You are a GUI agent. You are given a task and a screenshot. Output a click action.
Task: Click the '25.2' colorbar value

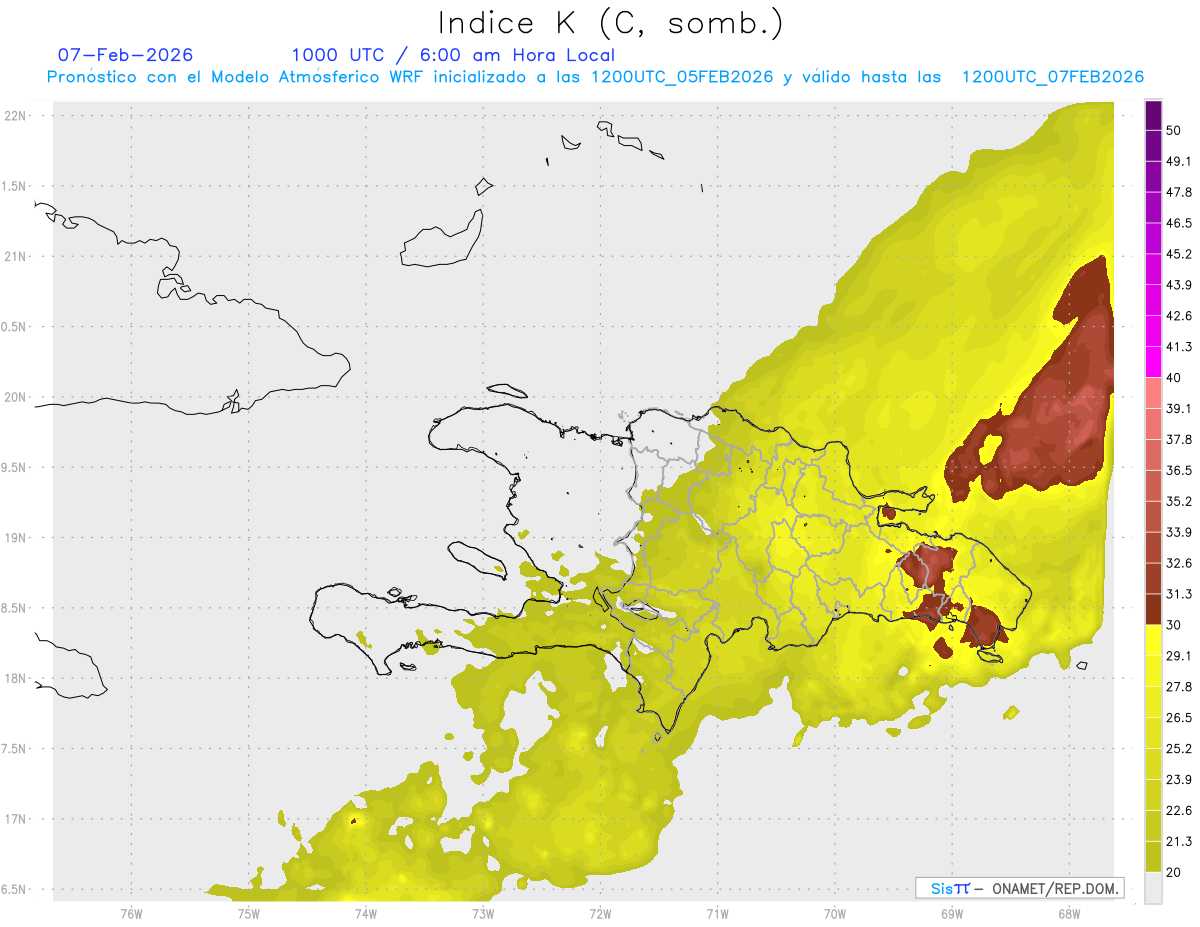click(x=1179, y=749)
